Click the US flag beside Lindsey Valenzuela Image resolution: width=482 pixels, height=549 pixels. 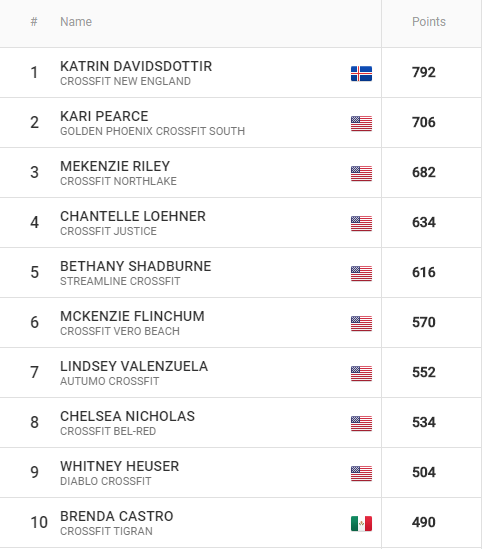click(x=361, y=374)
